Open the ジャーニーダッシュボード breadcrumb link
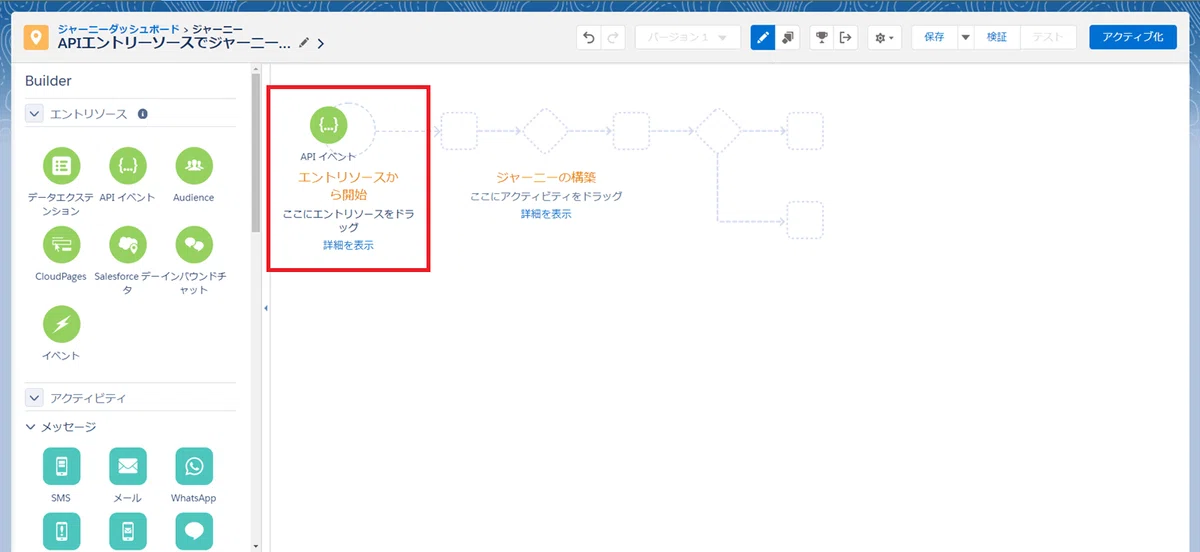Image resolution: width=1200 pixels, height=552 pixels. pyautogui.click(x=119, y=30)
